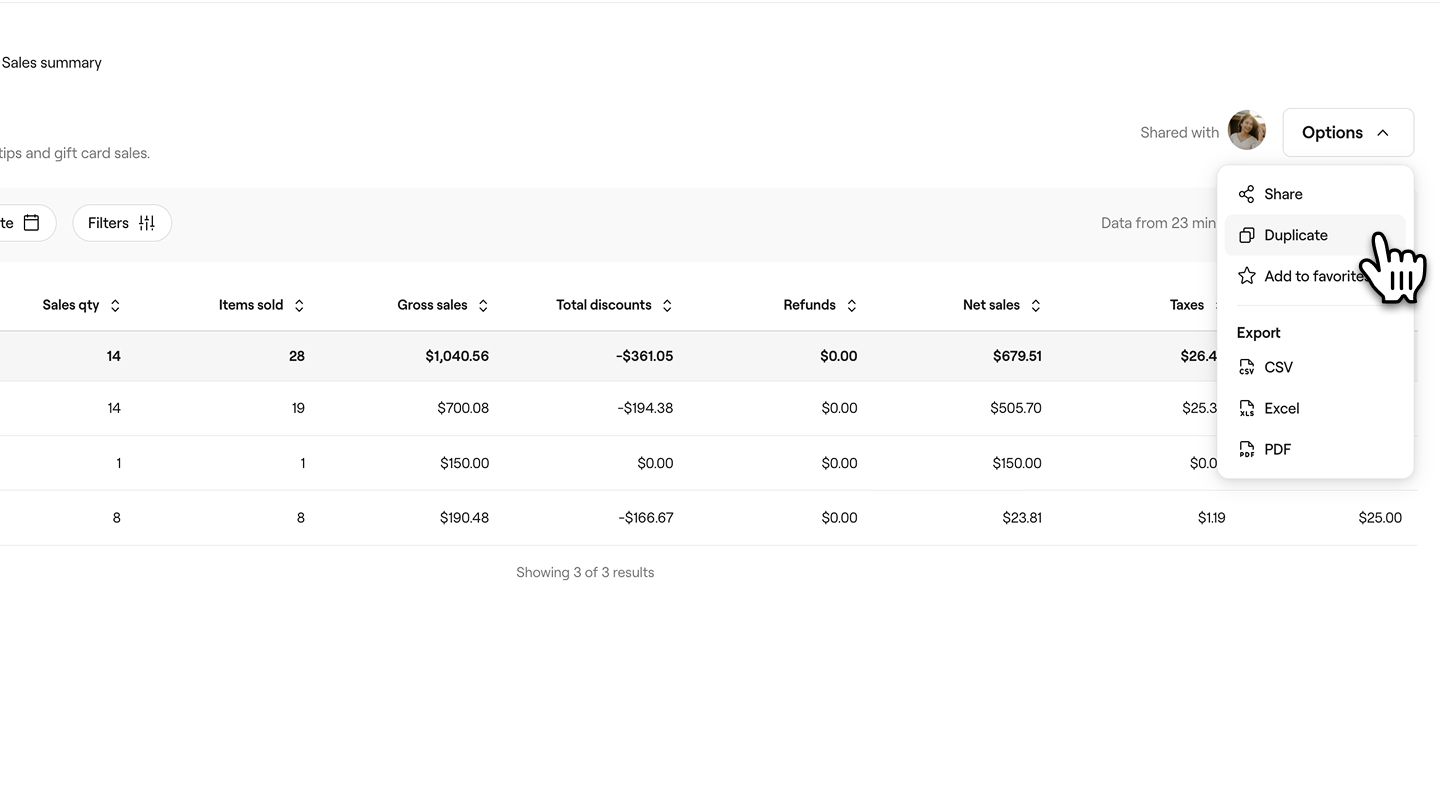
Task: Click the Share icon in options menu
Action: point(1246,194)
